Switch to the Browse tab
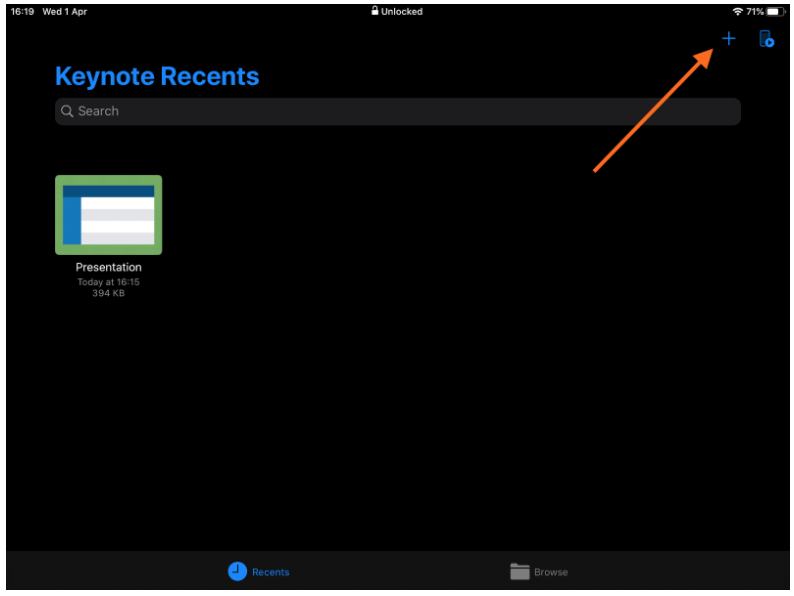The width and height of the screenshot is (794, 596). click(x=539, y=572)
